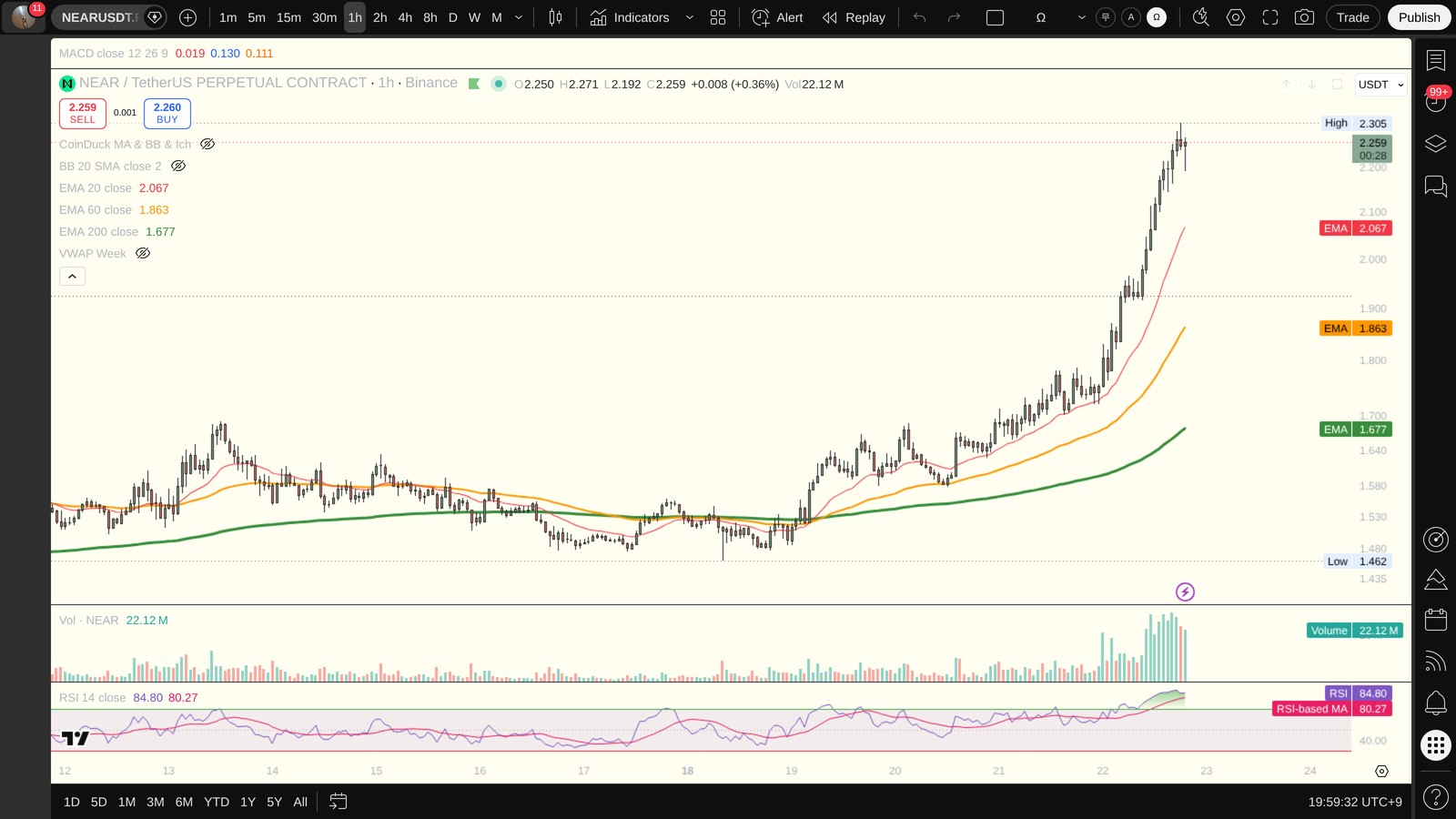Viewport: 1456px width, 819px height.
Task: Switch to 4h timeframe
Action: tap(405, 17)
